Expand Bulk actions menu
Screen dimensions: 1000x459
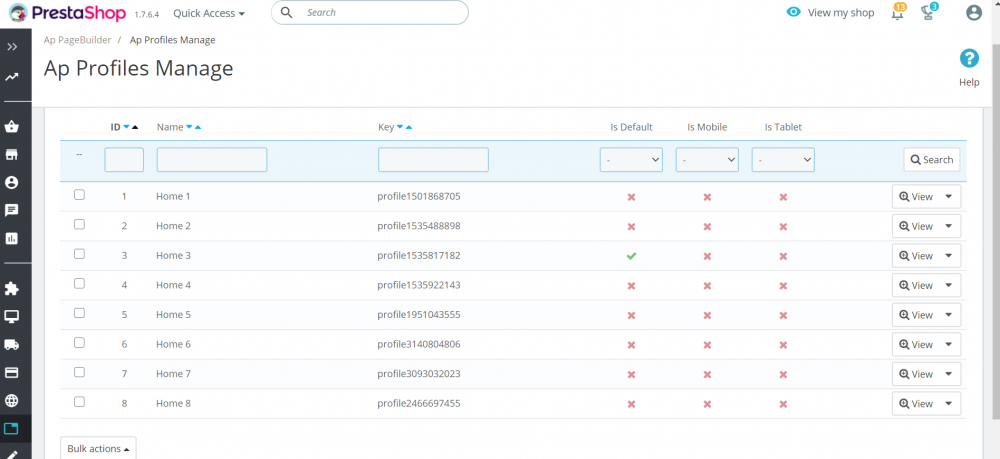click(x=98, y=449)
